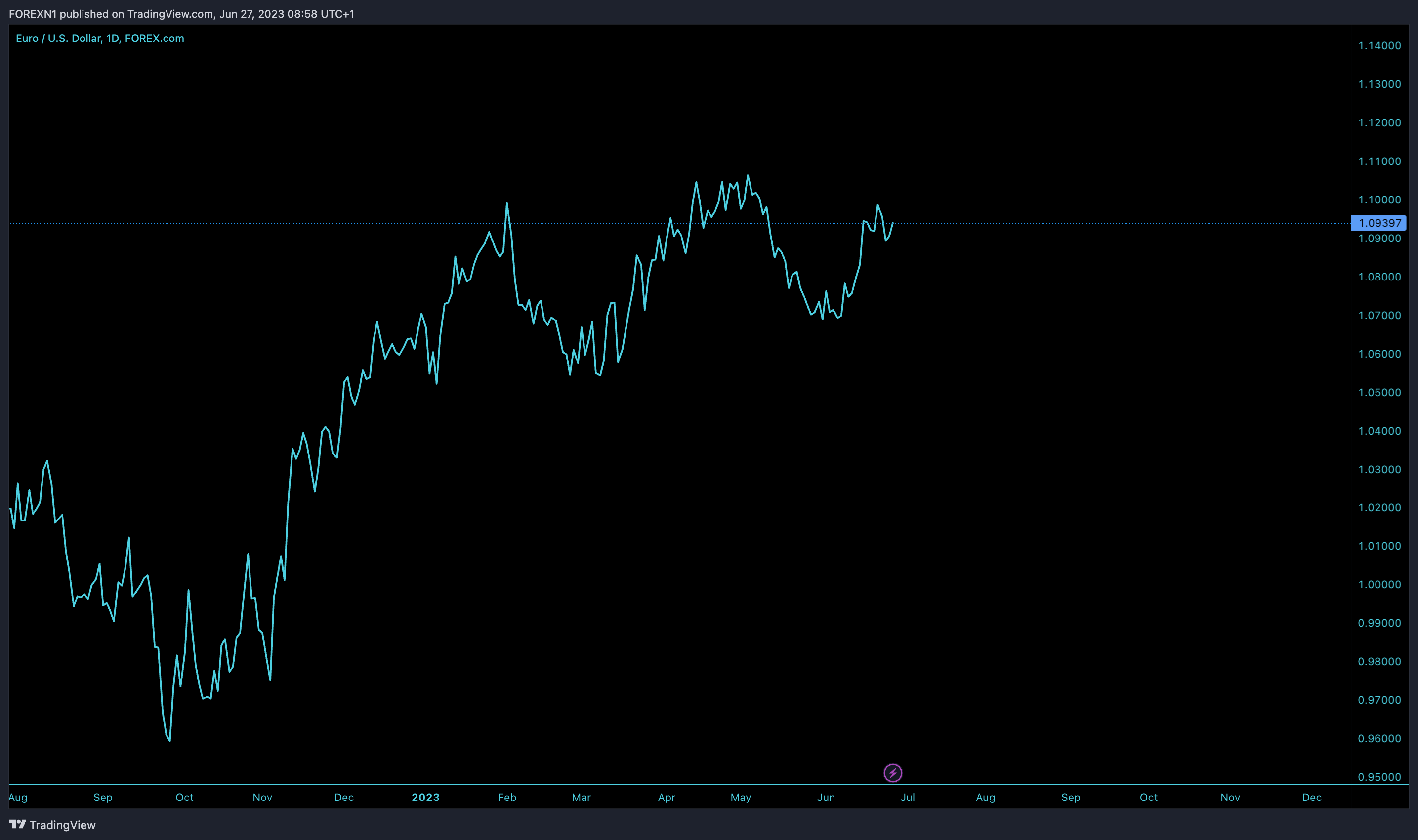The height and width of the screenshot is (840, 1418).
Task: Click the FOREXN1 published on TradingView header
Action: pyautogui.click(x=181, y=14)
